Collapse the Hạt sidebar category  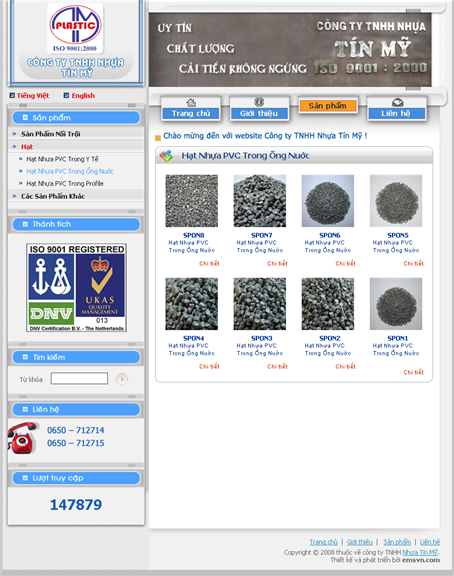pyautogui.click(x=27, y=147)
